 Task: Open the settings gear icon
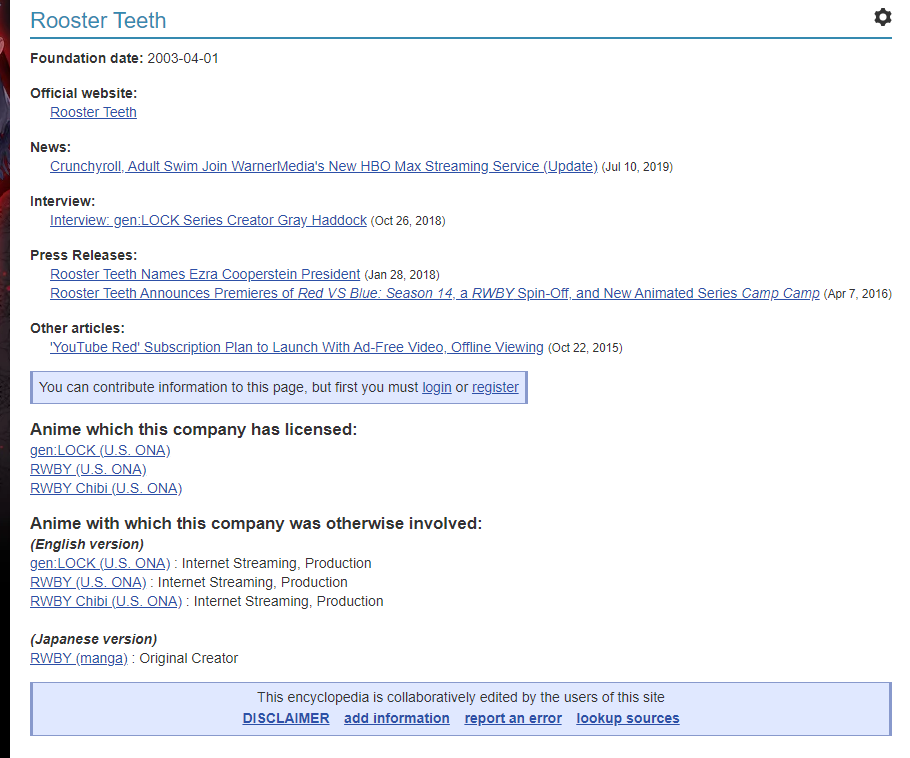[882, 17]
